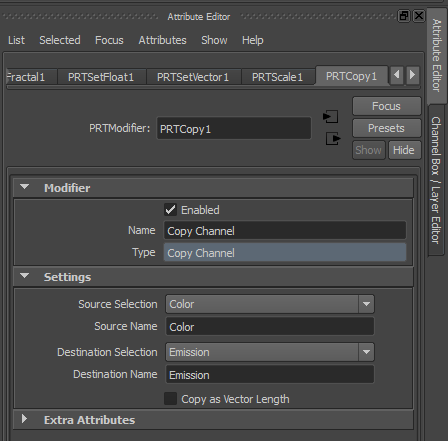
Task: Click the select output connection icon
Action: [x=333, y=138]
